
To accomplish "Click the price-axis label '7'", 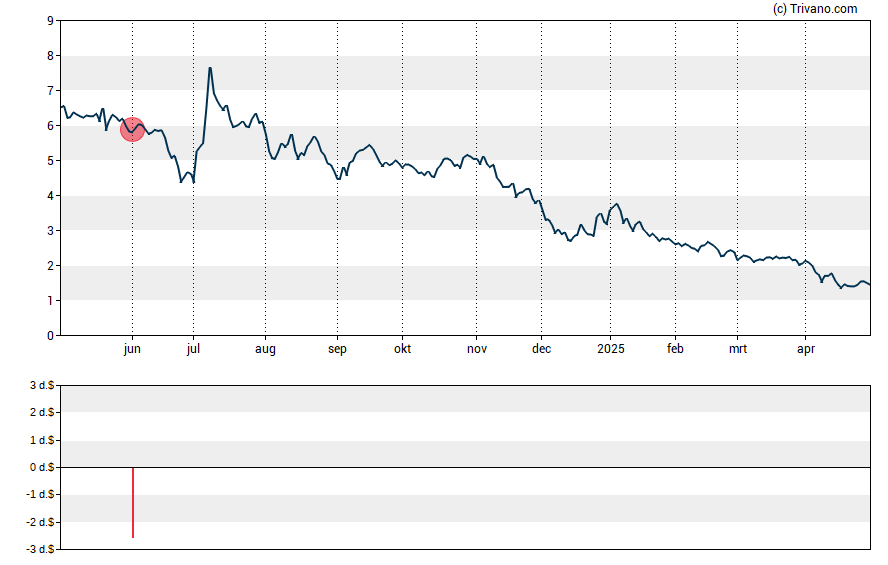I will click(x=51, y=91).
